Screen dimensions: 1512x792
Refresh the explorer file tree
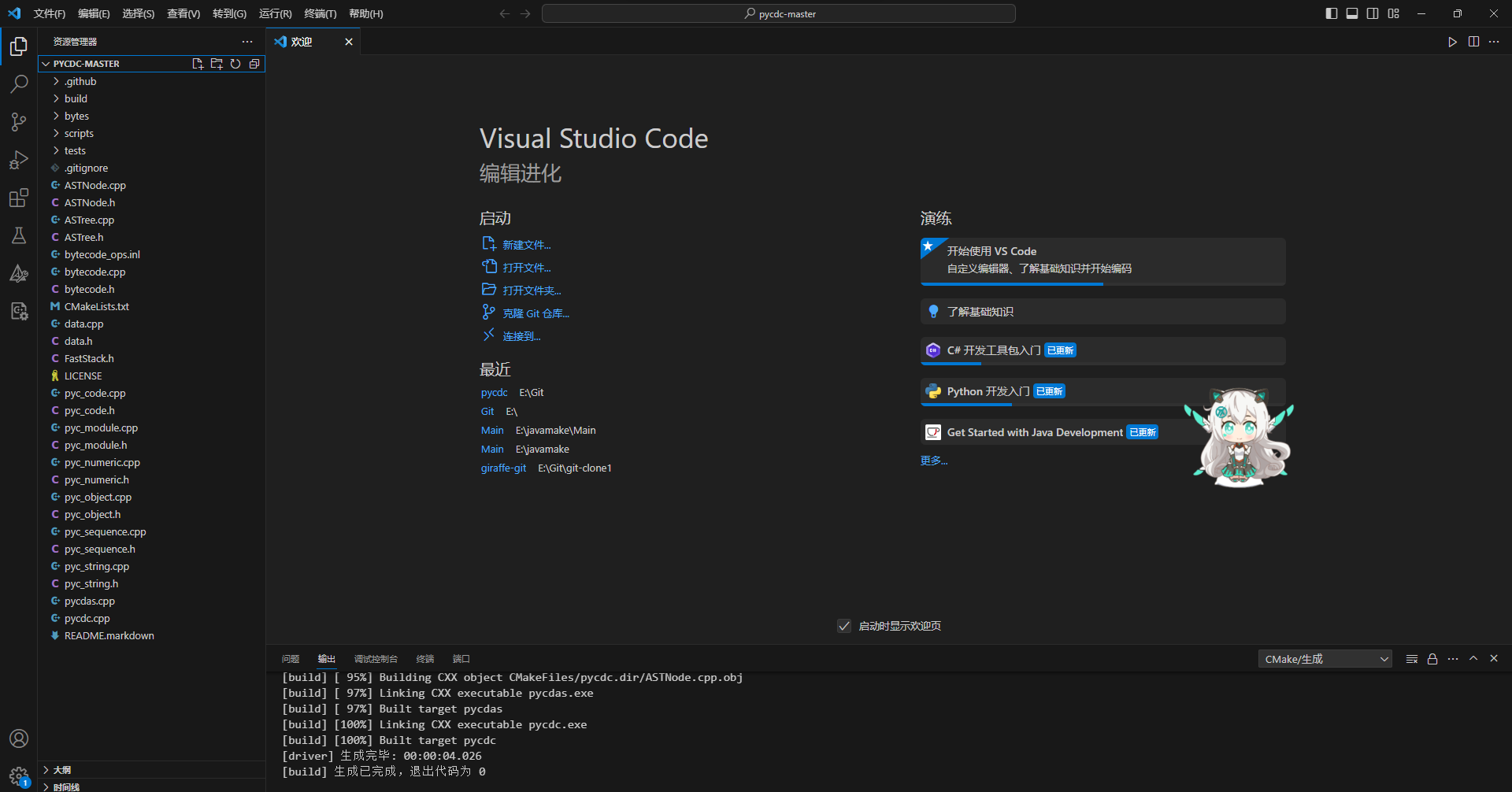click(235, 64)
